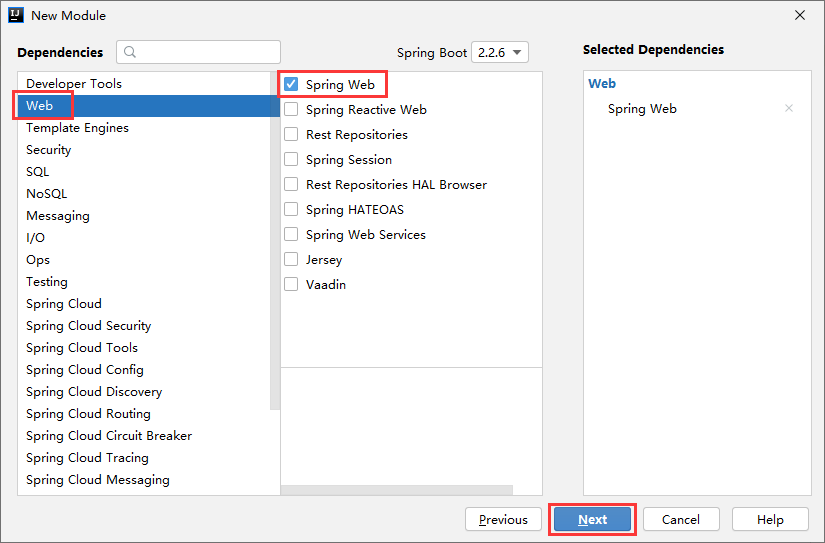The width and height of the screenshot is (825, 543).
Task: Go back with the Previous button
Action: [x=503, y=519]
